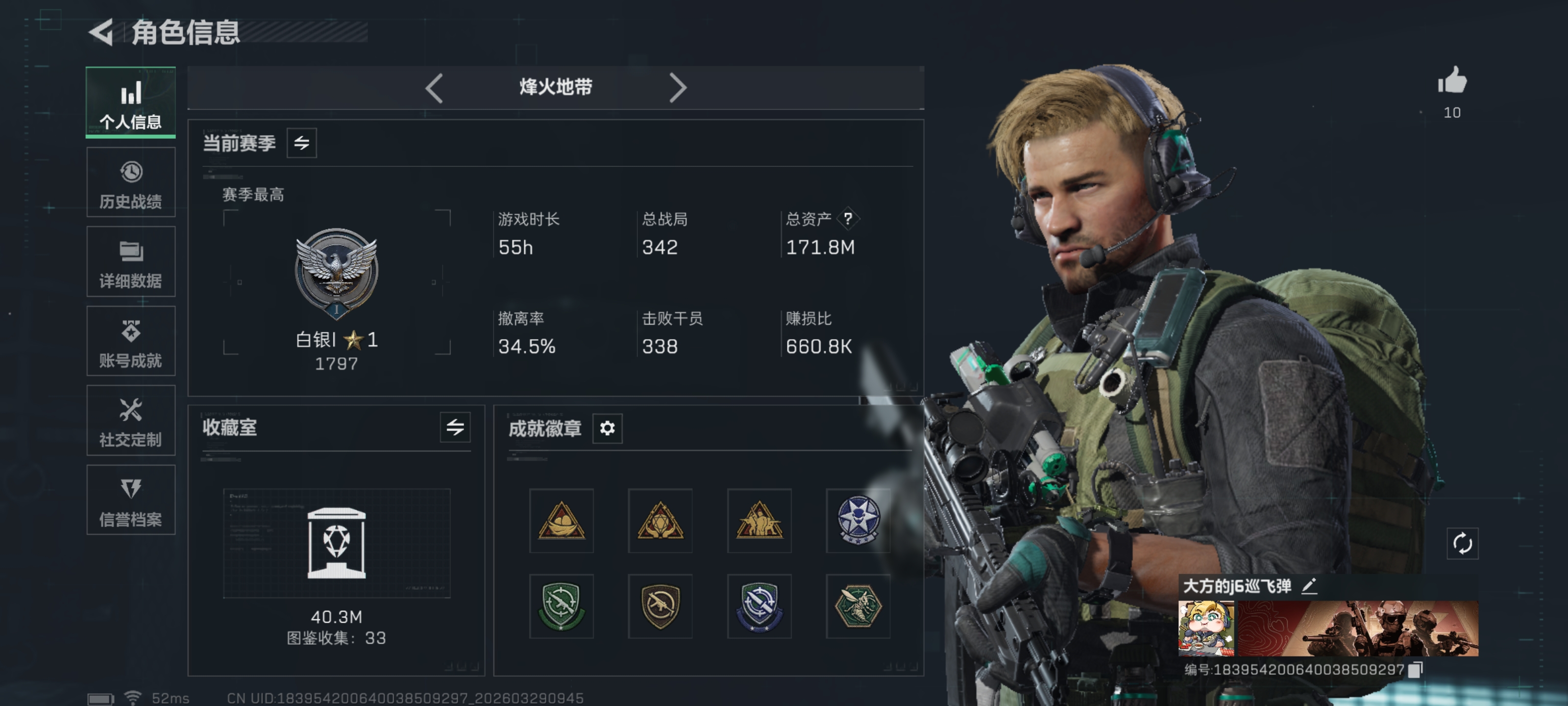
Task: Toggle the 当前赛季 season switch button
Action: [x=301, y=143]
